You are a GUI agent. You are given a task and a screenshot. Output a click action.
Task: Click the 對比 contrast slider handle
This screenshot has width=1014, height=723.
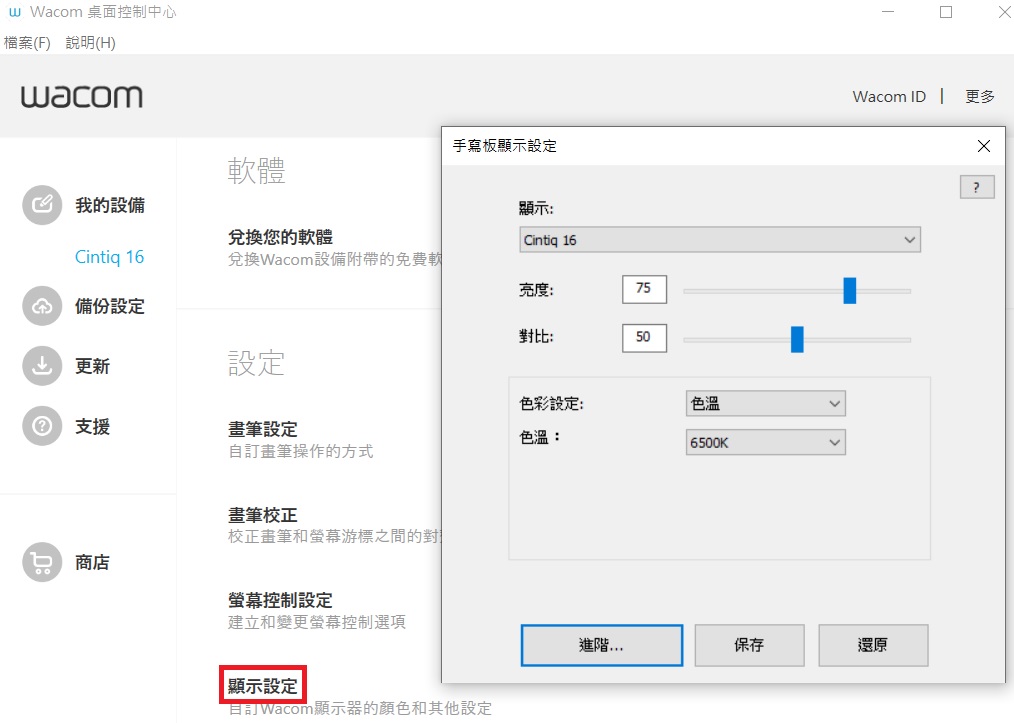797,340
